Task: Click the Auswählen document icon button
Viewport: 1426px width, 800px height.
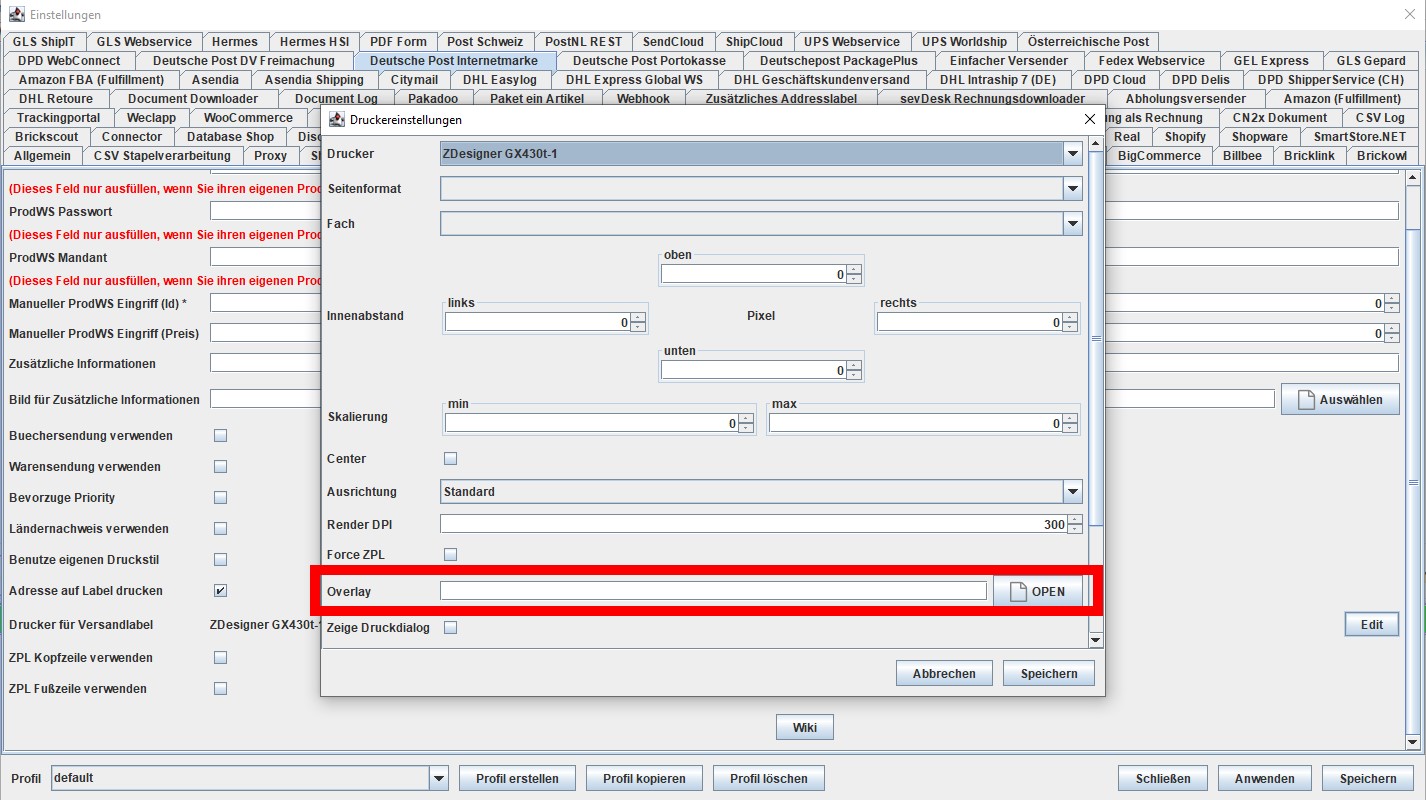Action: click(x=1305, y=400)
